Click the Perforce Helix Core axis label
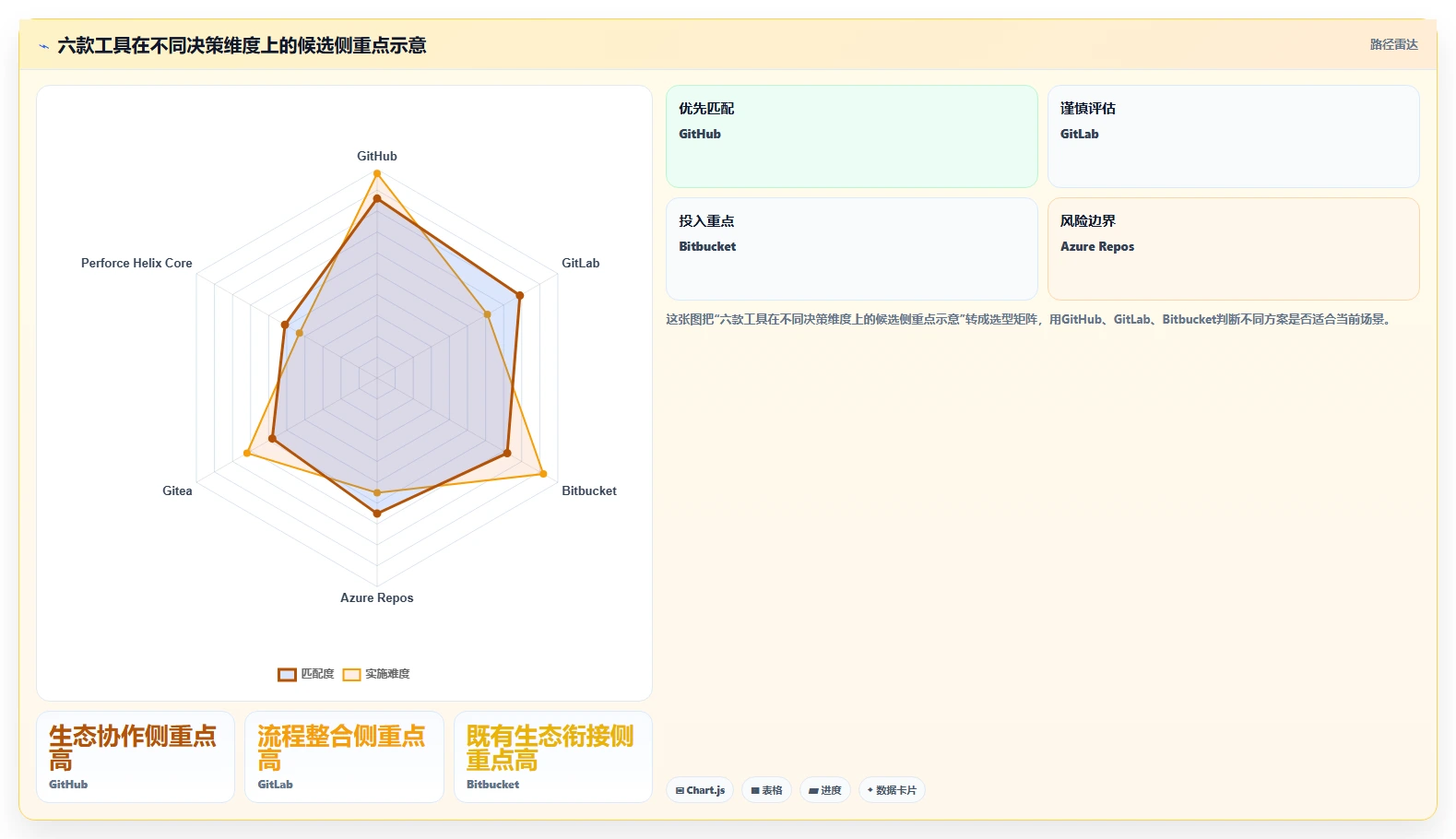The height and width of the screenshot is (839, 1456). (136, 263)
